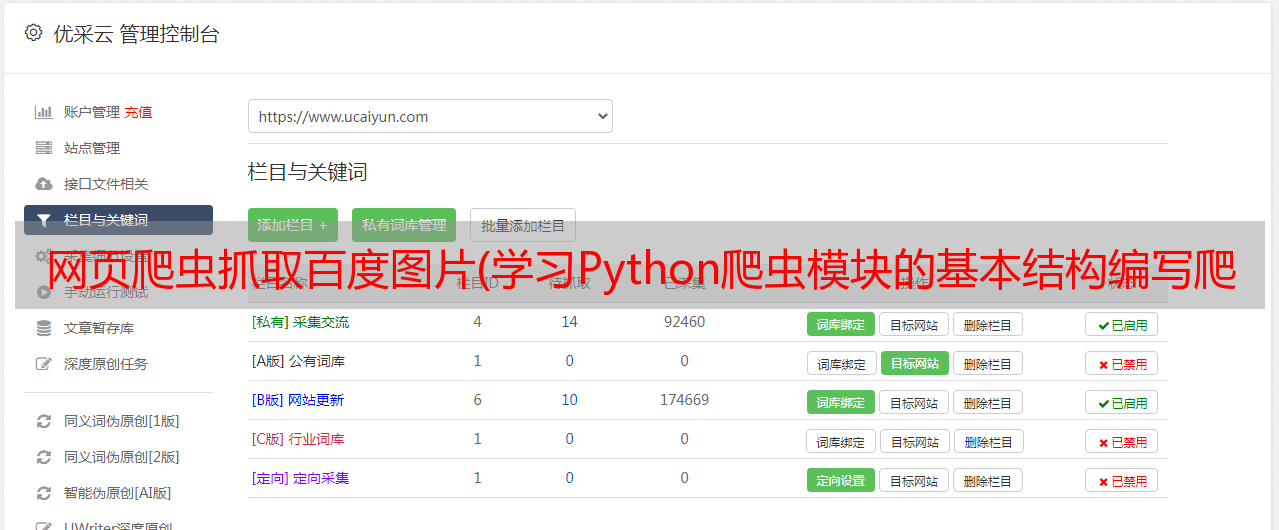The width and height of the screenshot is (1279, 530).
Task: Click 目标网站 for 网站更新 row
Action: click(914, 402)
